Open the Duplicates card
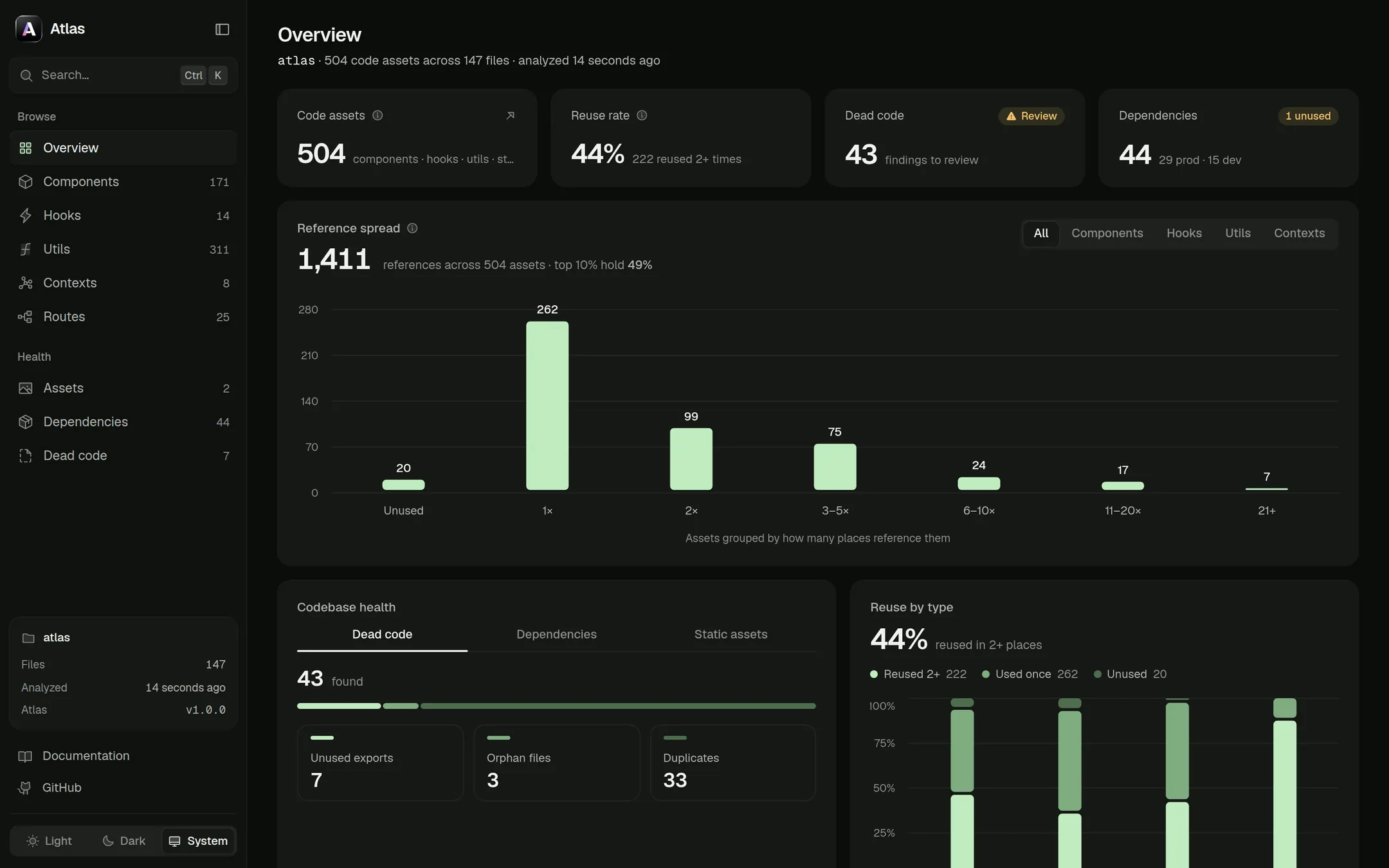The width and height of the screenshot is (1389, 868). tap(733, 763)
